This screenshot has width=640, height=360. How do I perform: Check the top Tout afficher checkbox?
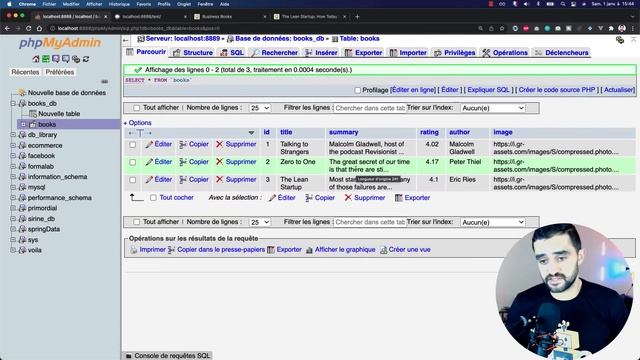136,108
